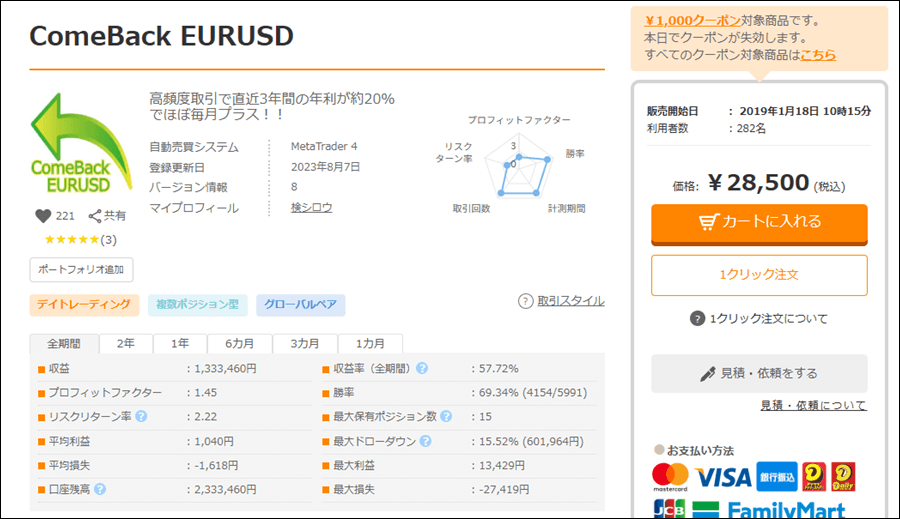Click the 見積・依頼をする button
This screenshot has width=900, height=519.
click(x=759, y=373)
